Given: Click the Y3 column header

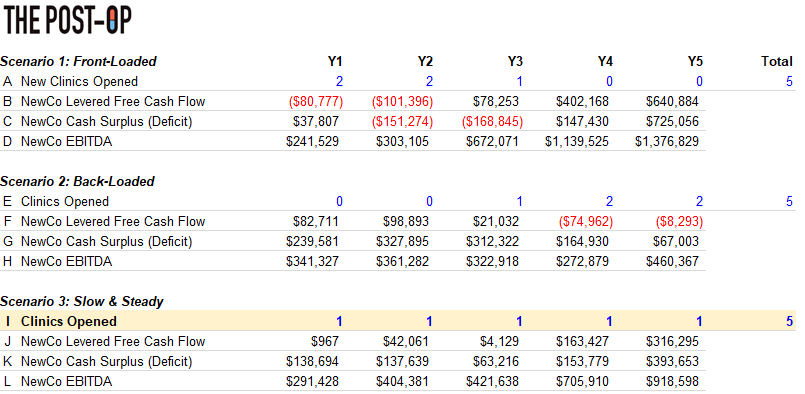Looking at the screenshot, I should pos(515,62).
